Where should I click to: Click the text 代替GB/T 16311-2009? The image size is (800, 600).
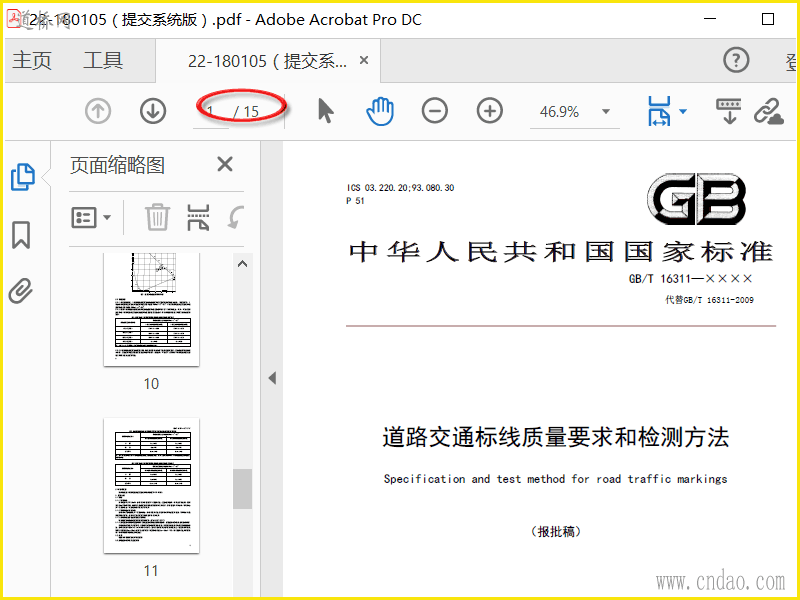[x=709, y=300]
